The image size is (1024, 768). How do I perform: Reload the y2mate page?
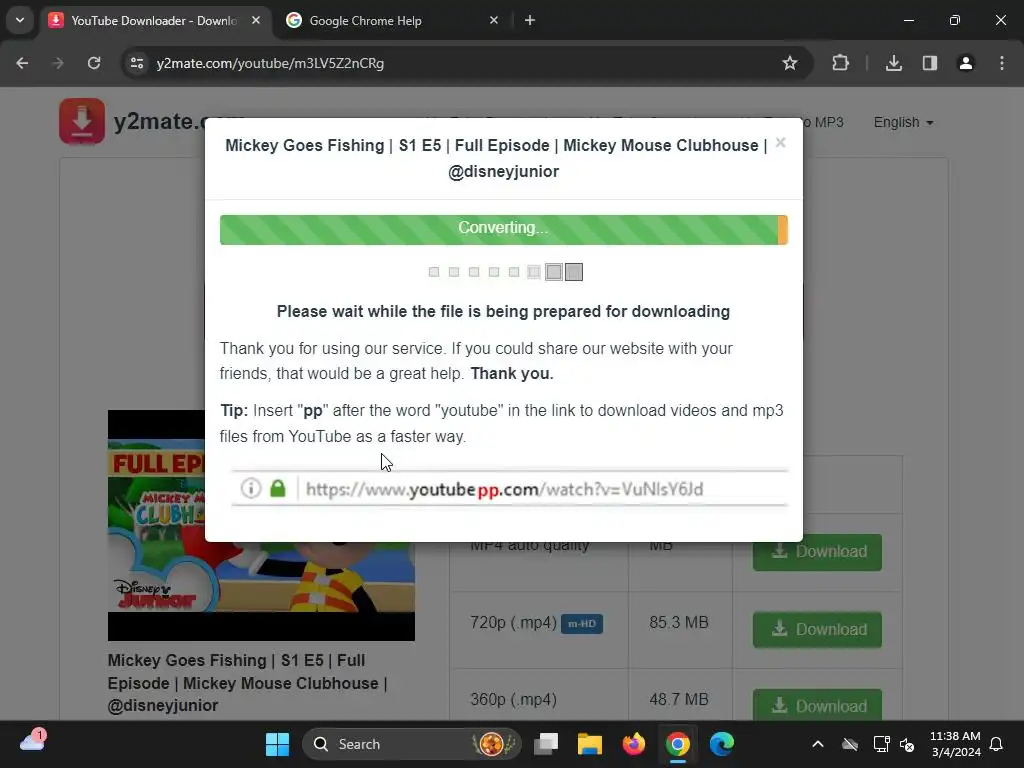94,63
